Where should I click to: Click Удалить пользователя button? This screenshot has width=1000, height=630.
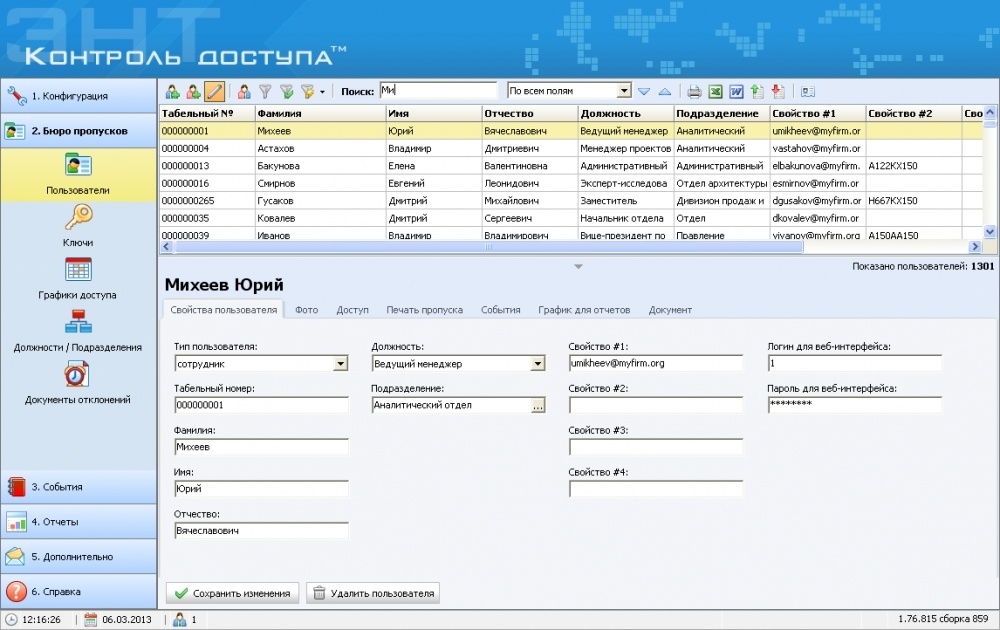[373, 593]
